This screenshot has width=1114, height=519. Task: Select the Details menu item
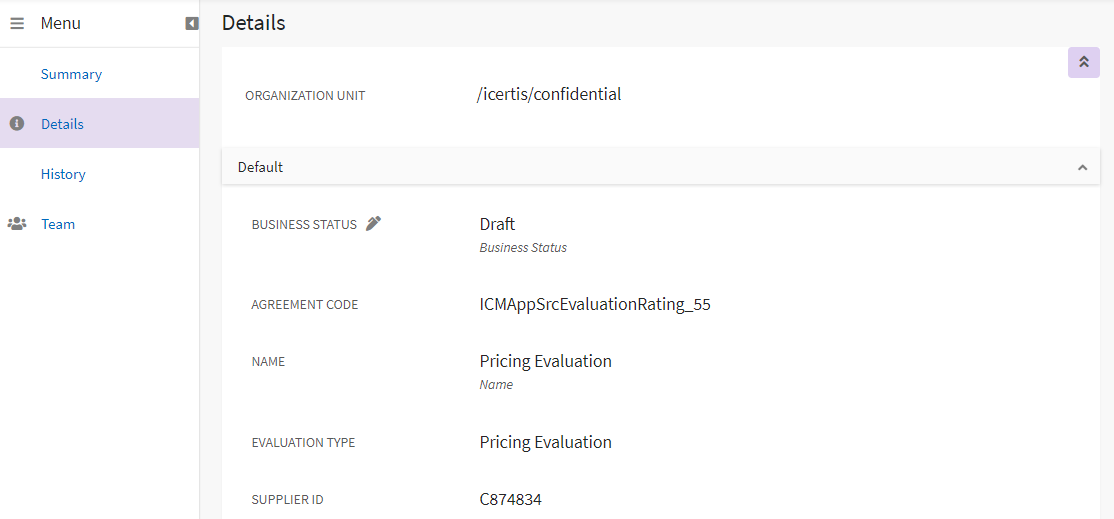click(x=62, y=124)
